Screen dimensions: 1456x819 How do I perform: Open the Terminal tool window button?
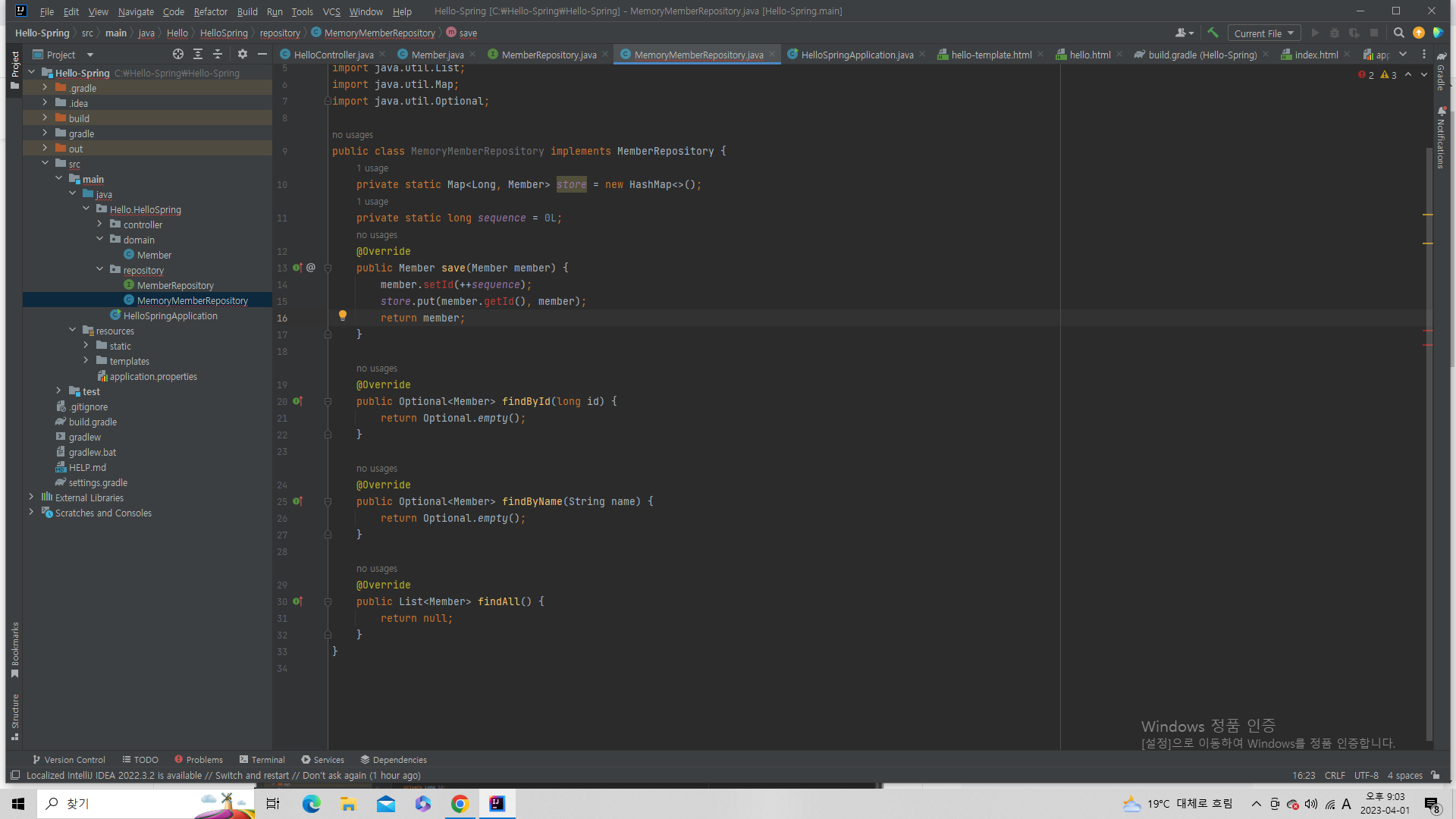[x=262, y=759]
